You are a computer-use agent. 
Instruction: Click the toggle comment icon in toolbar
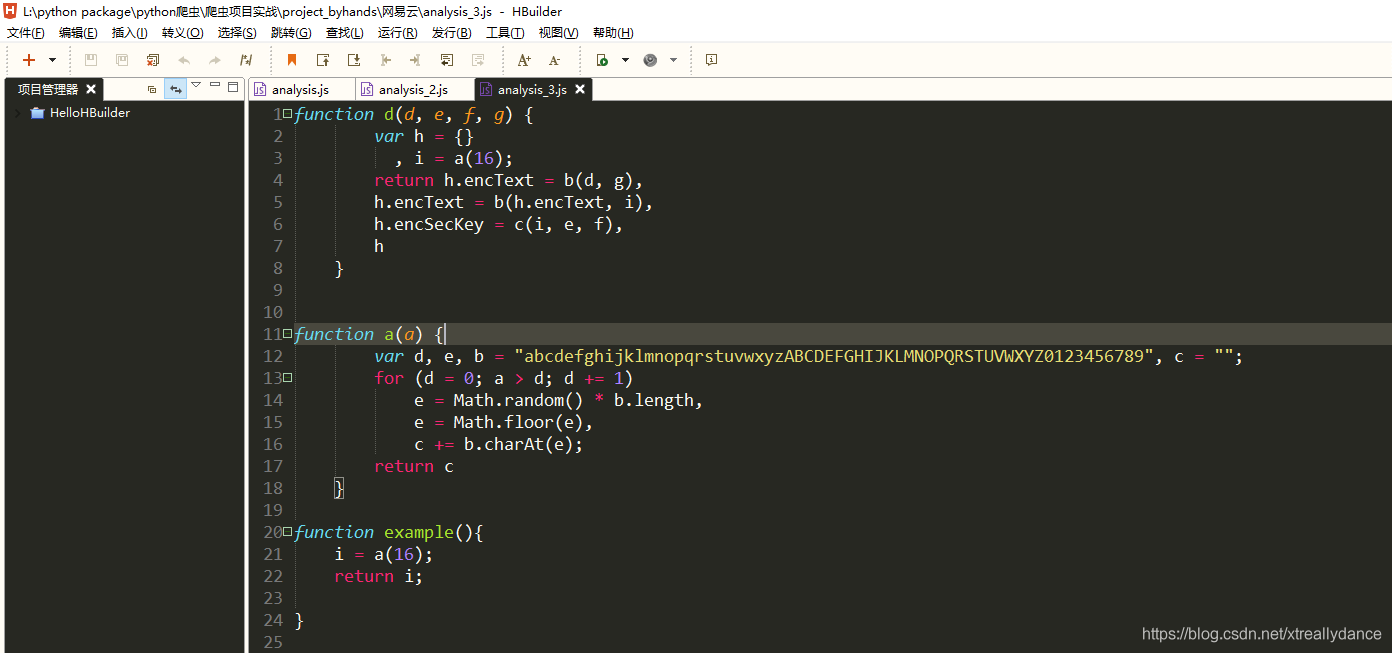click(246, 60)
